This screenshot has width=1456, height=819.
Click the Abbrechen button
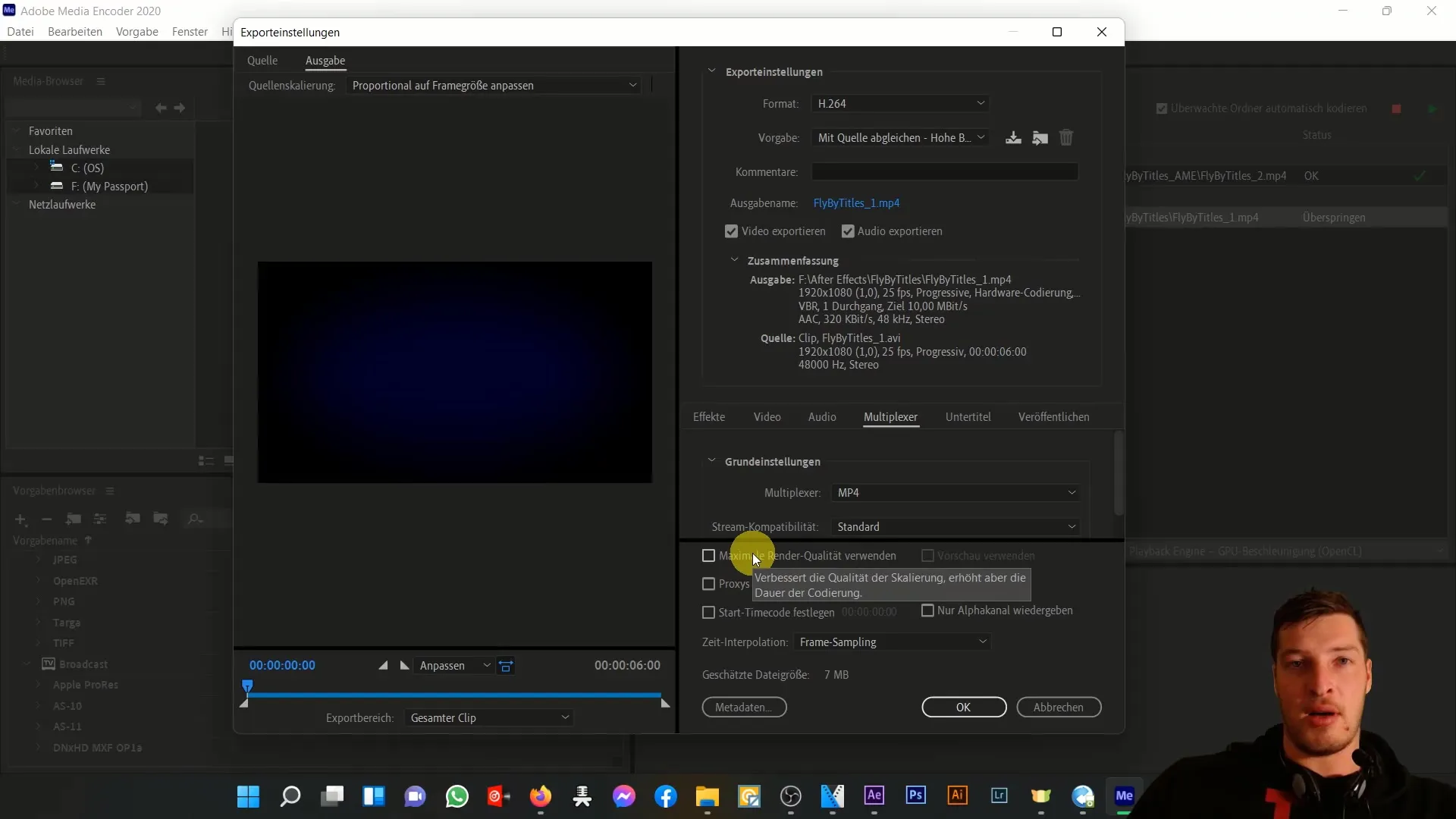[1059, 708]
